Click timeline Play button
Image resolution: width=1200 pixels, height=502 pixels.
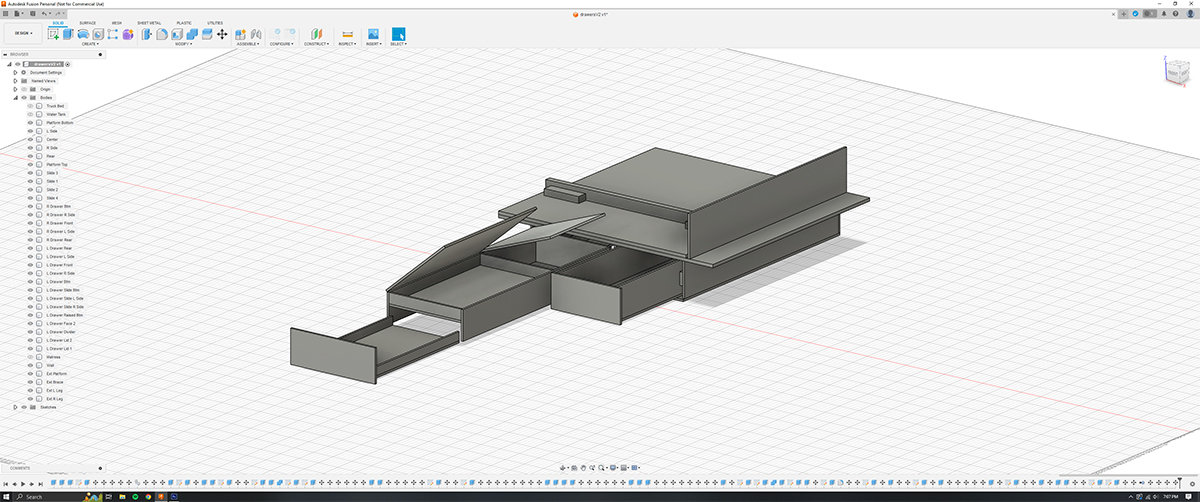(x=24, y=483)
